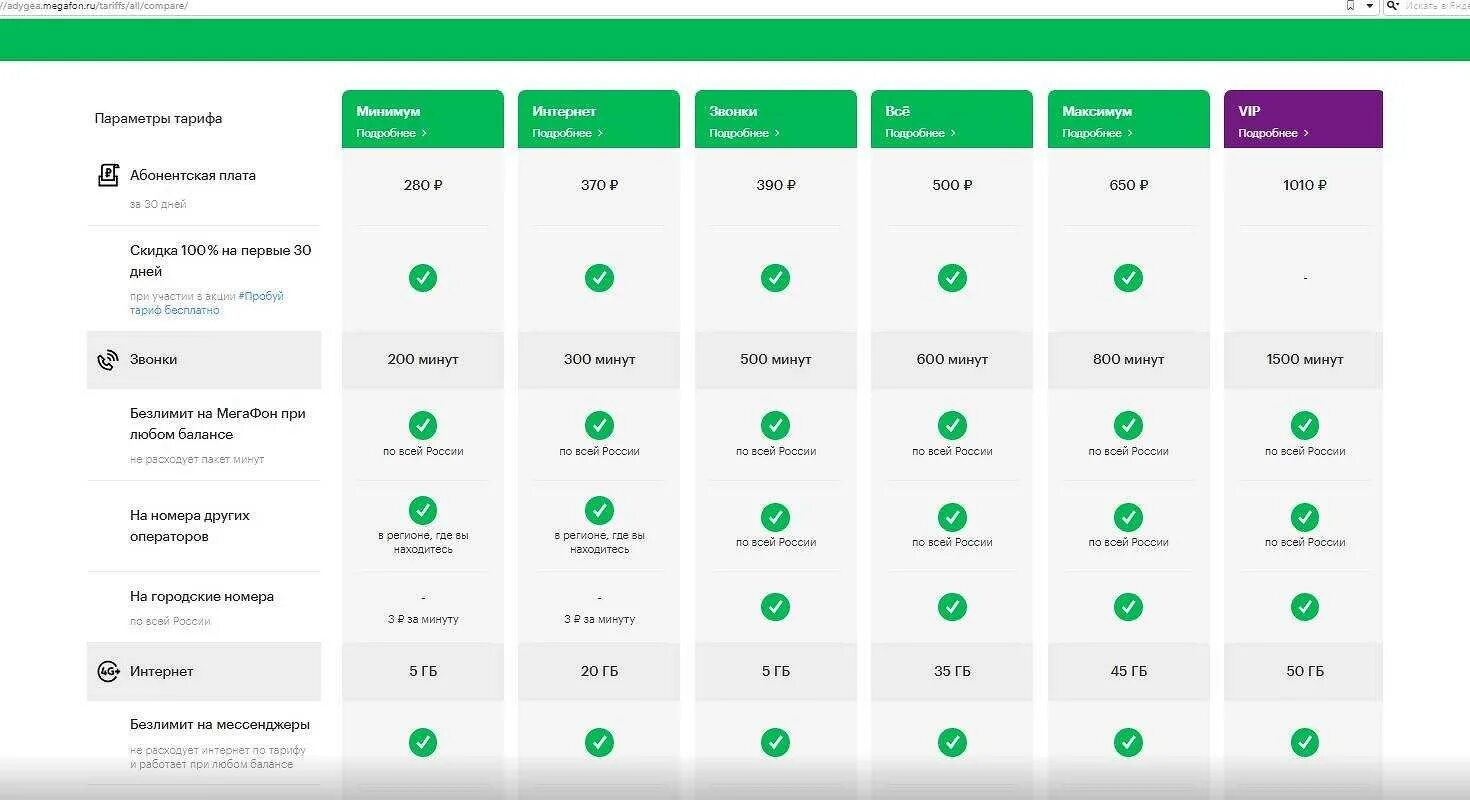Image resolution: width=1470 pixels, height=800 pixels.
Task: Click the 500 ₽ price cell
Action: [952, 185]
